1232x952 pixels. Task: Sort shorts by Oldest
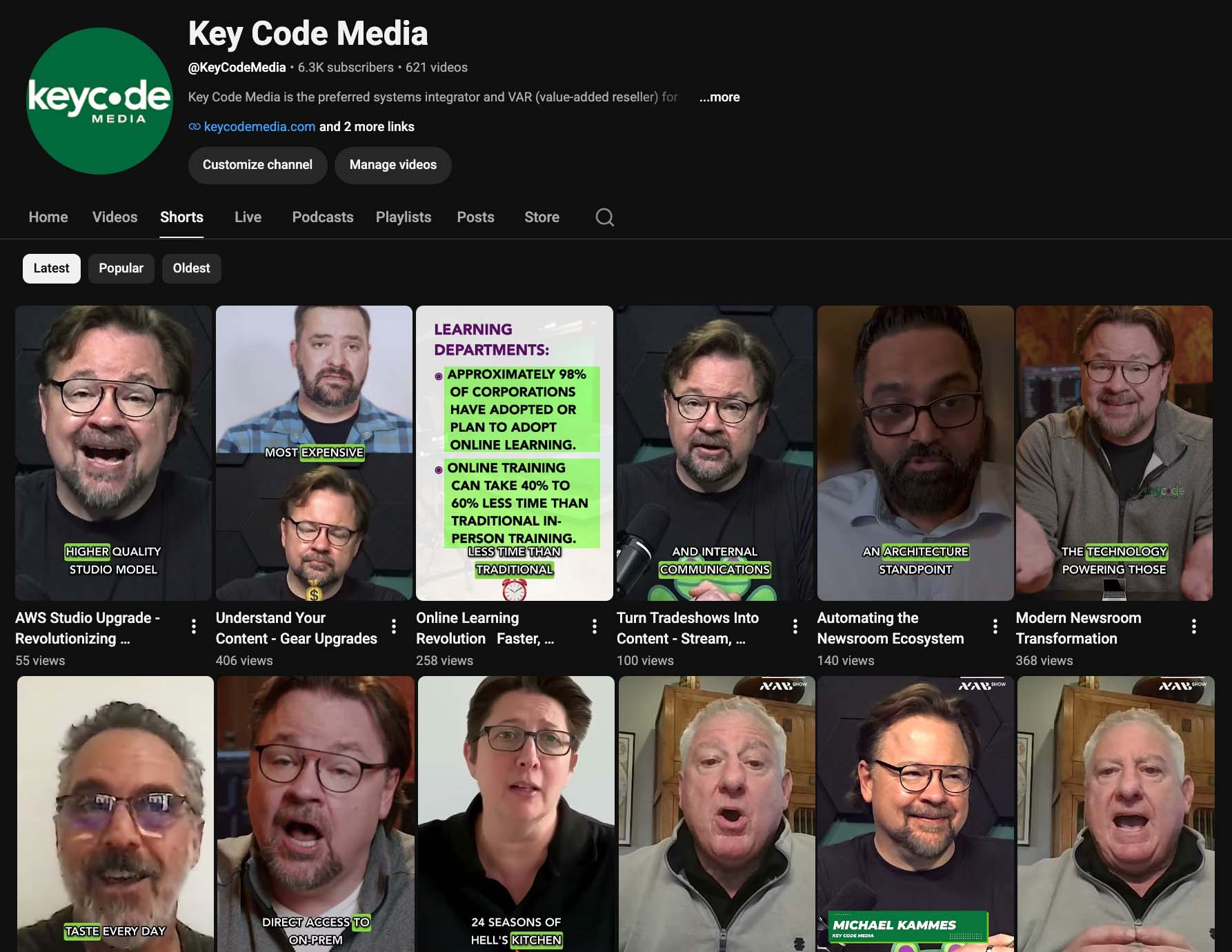coord(192,268)
